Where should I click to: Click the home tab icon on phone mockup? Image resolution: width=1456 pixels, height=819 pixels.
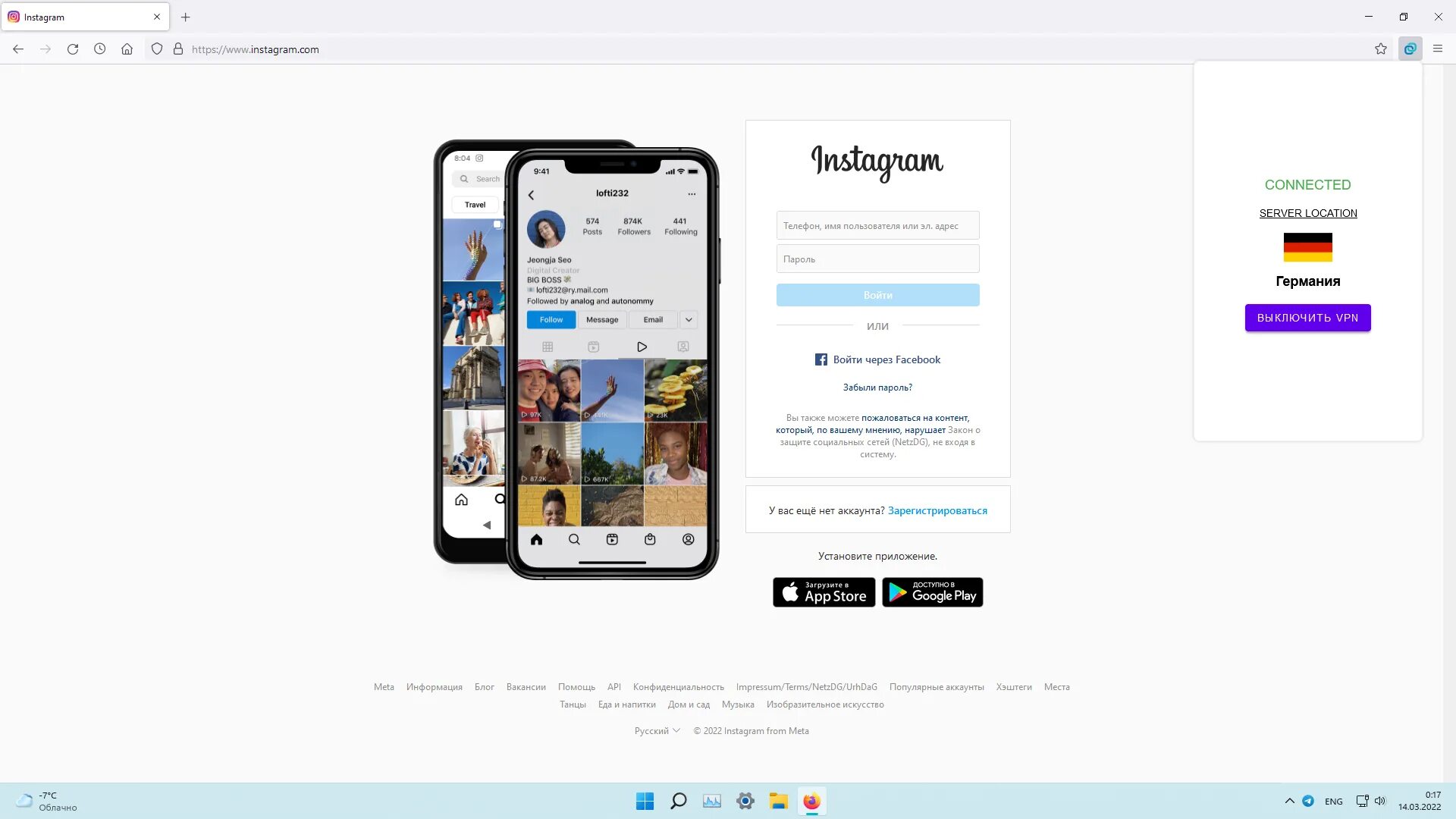coord(536,539)
